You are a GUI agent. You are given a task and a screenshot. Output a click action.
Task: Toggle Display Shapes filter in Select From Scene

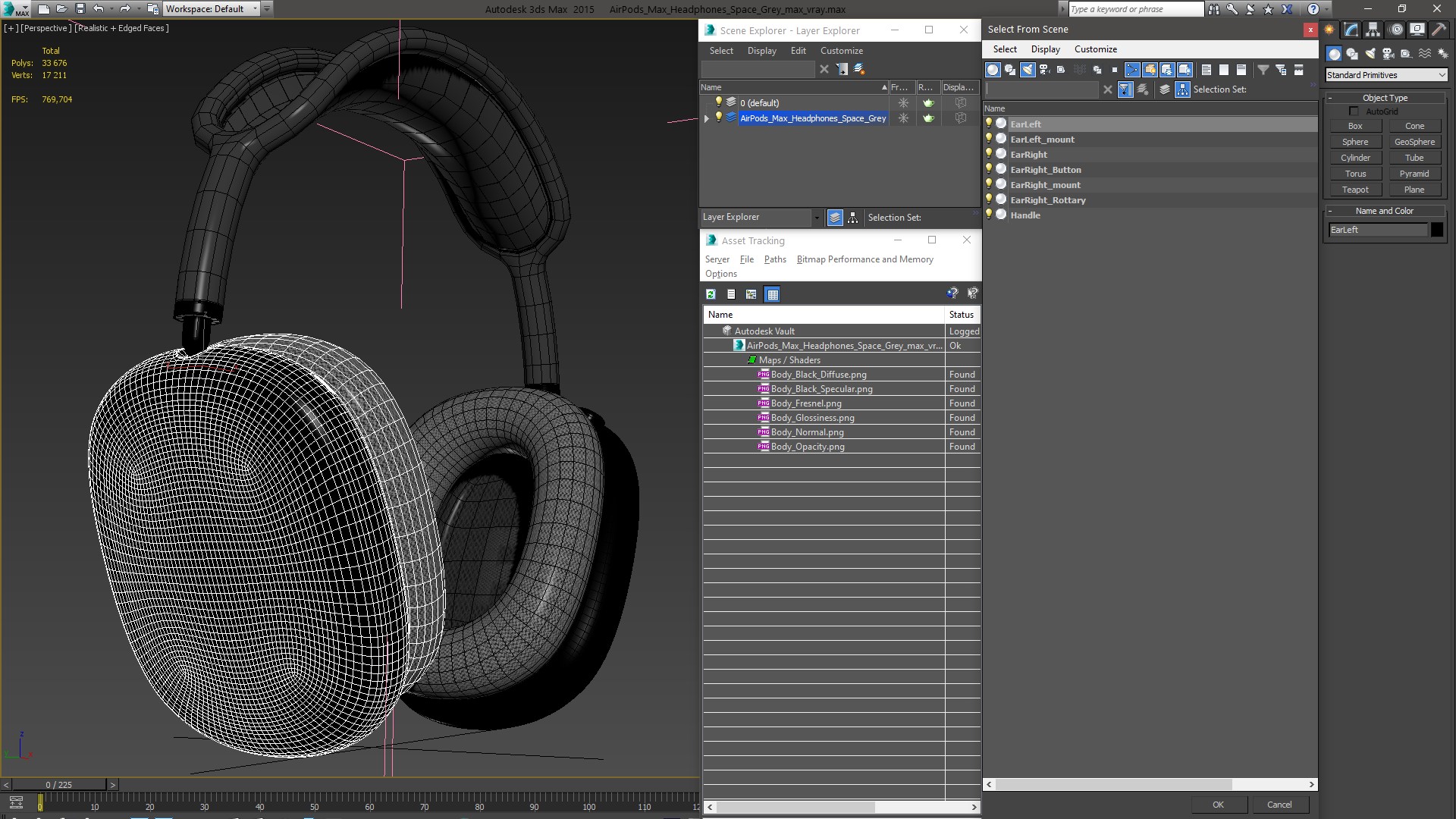[1010, 70]
